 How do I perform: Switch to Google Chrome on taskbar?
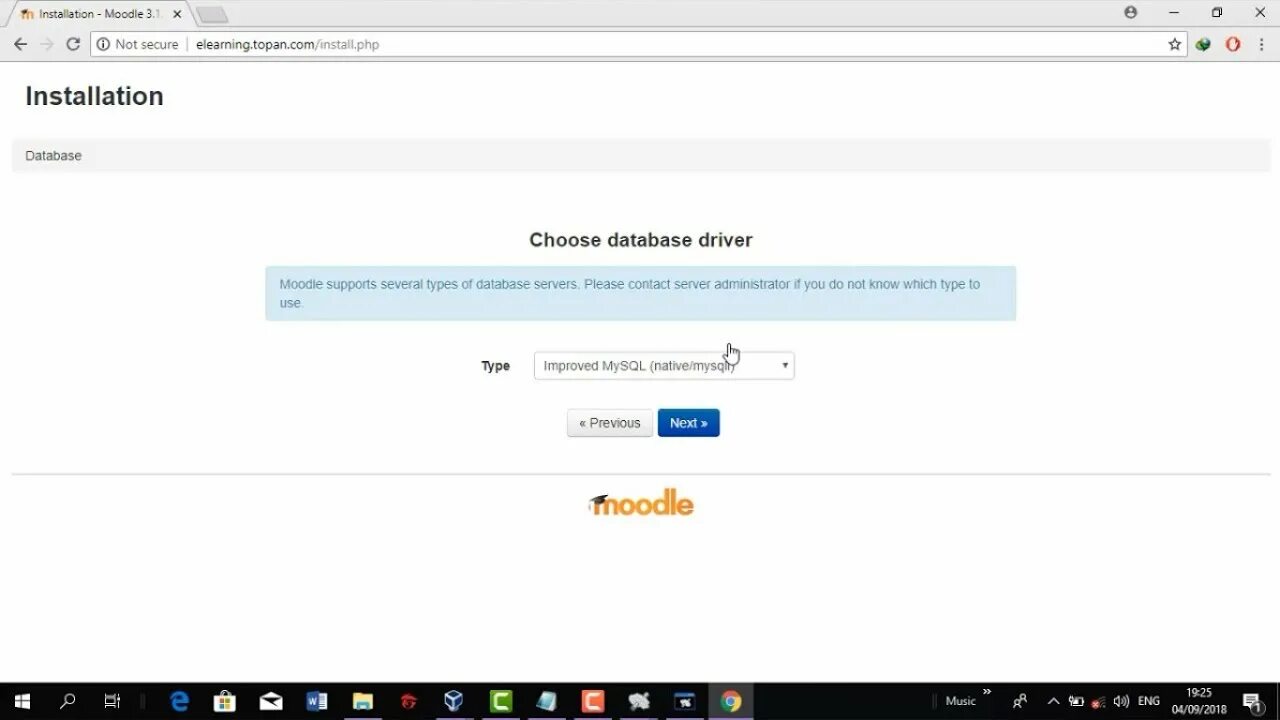point(731,701)
